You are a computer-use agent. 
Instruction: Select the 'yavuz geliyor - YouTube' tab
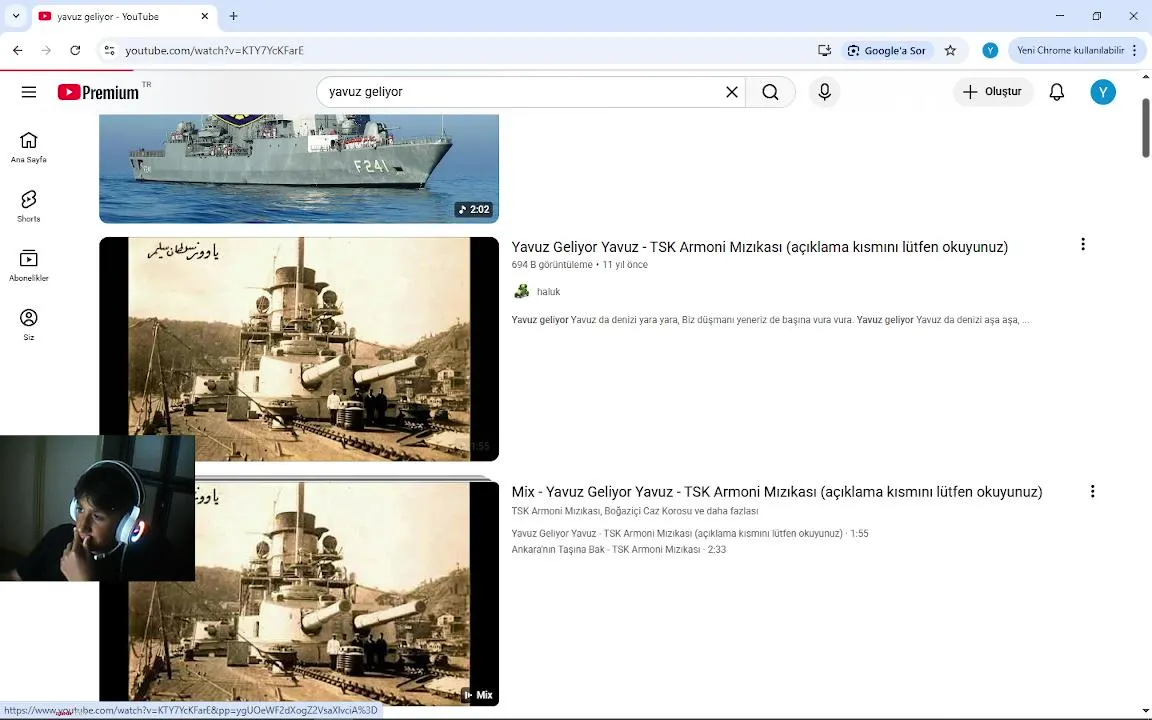click(123, 16)
